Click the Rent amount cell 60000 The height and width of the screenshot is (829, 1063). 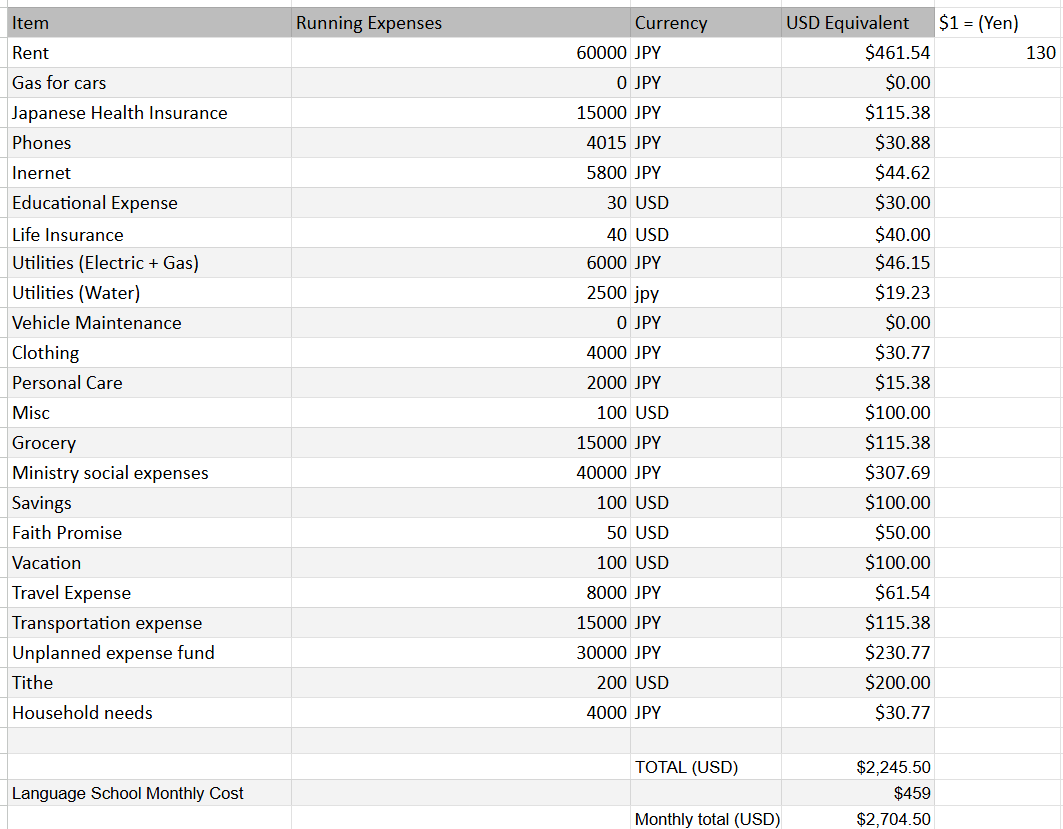tap(461, 53)
